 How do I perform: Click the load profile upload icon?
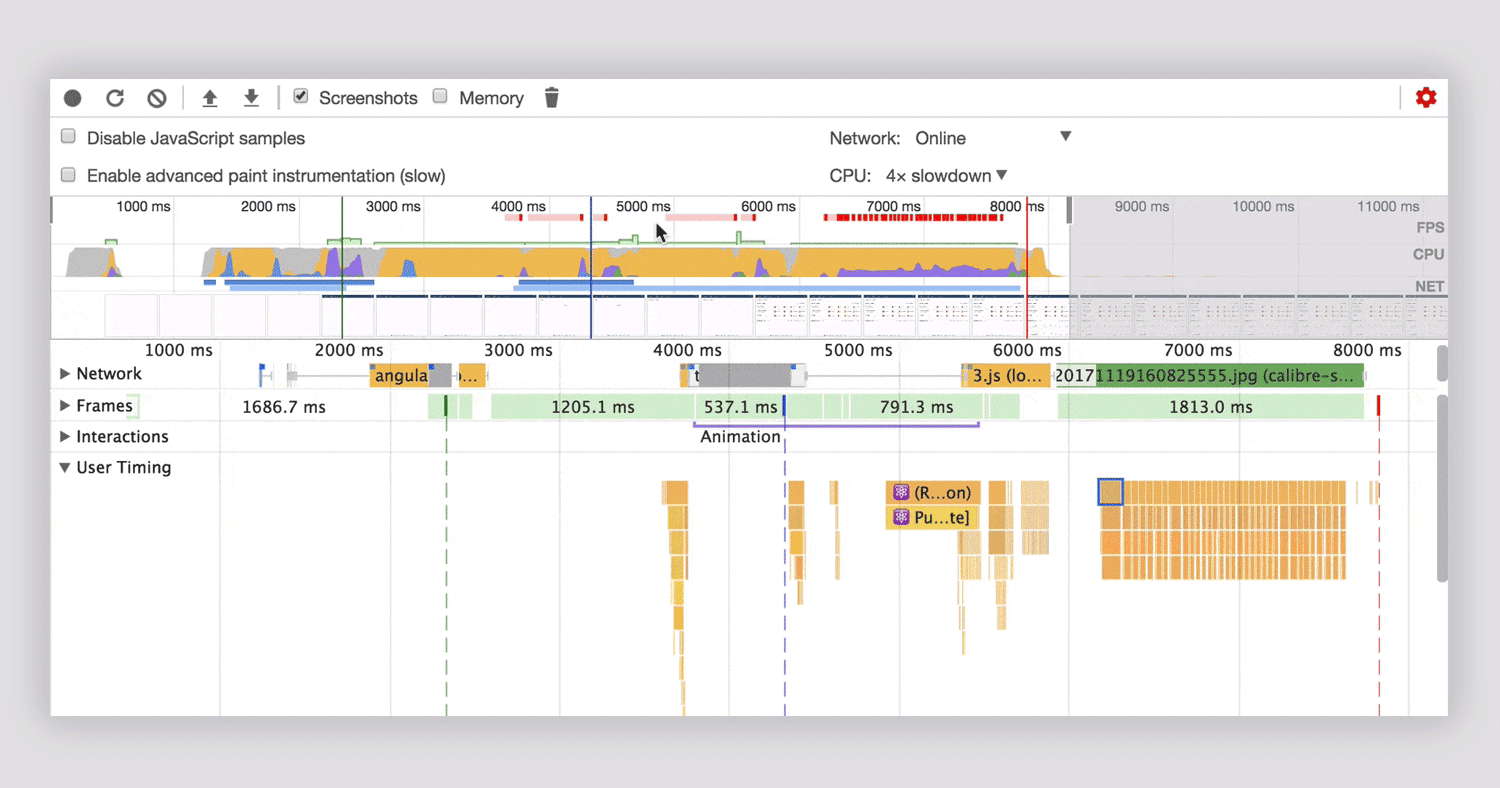coord(210,98)
